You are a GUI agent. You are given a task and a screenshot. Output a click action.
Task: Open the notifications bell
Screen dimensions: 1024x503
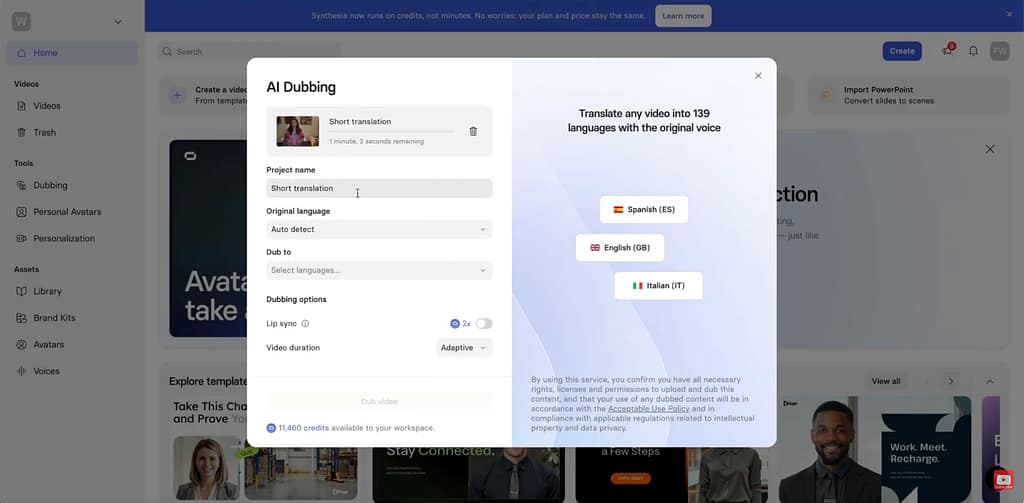(x=973, y=51)
